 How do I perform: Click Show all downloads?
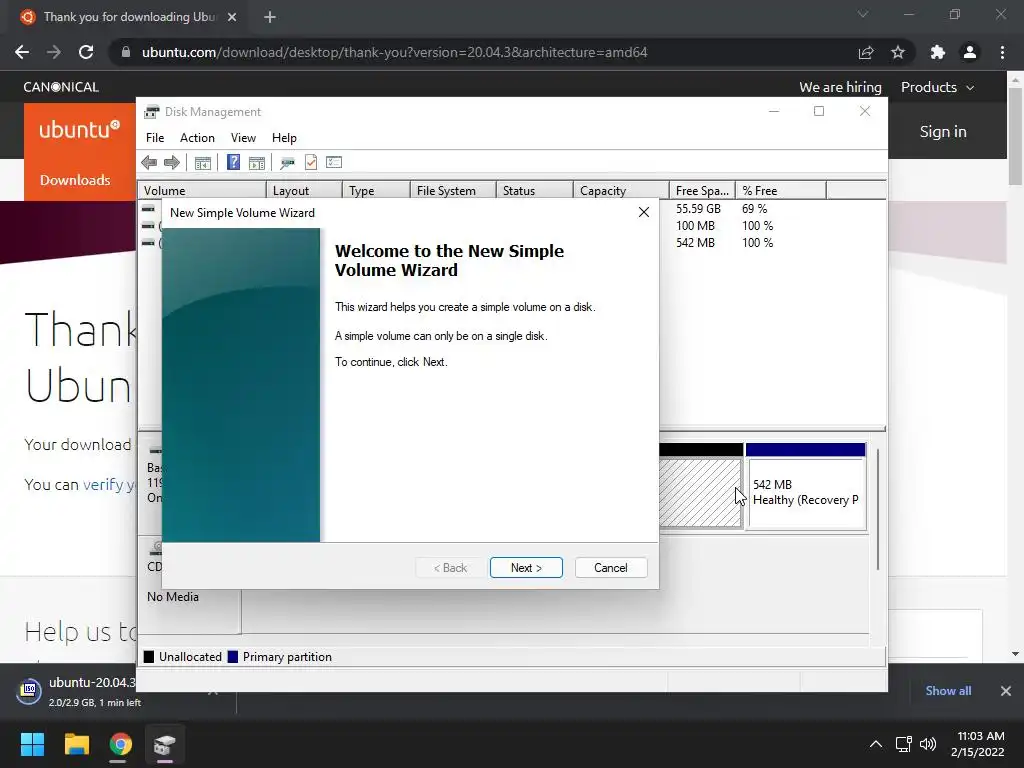click(948, 690)
